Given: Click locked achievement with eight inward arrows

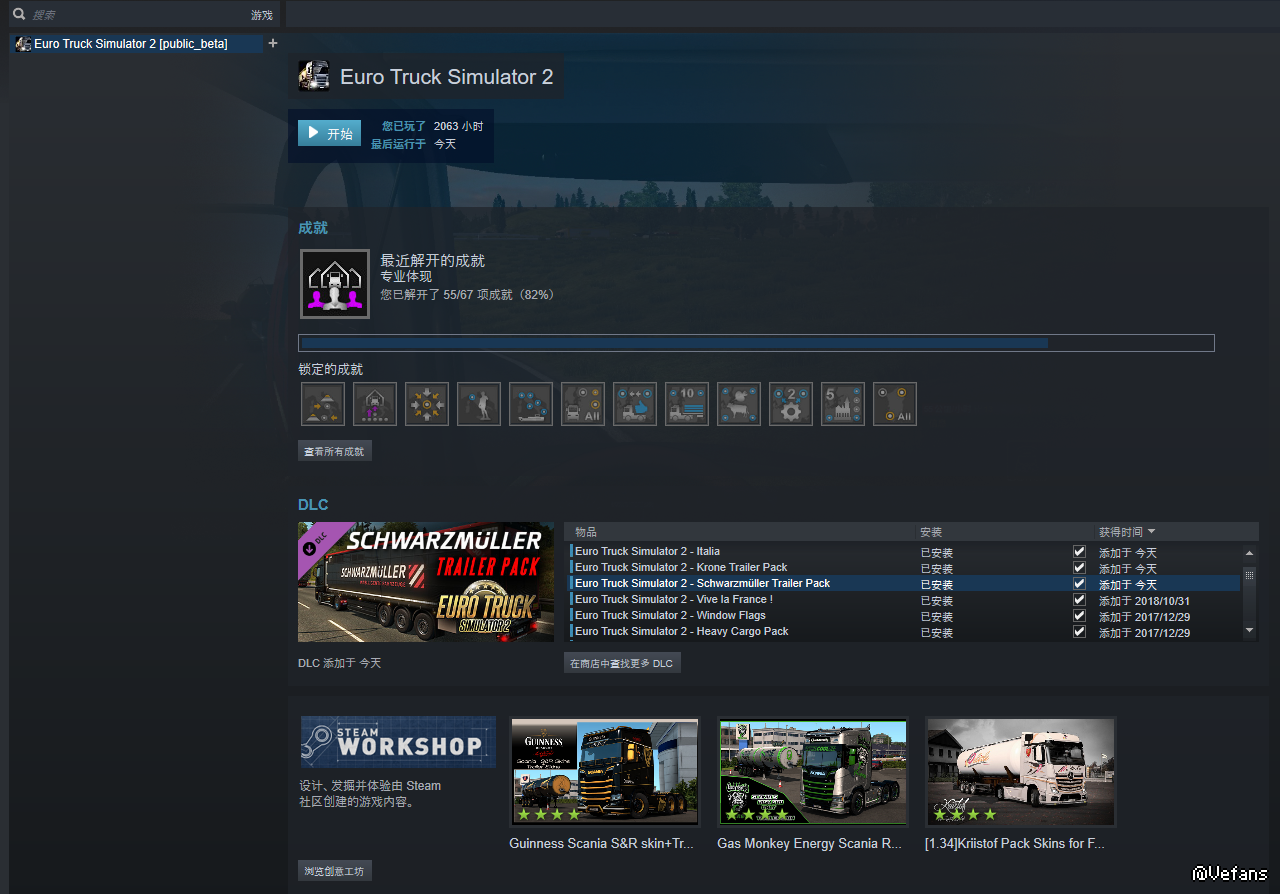Looking at the screenshot, I should (x=427, y=404).
